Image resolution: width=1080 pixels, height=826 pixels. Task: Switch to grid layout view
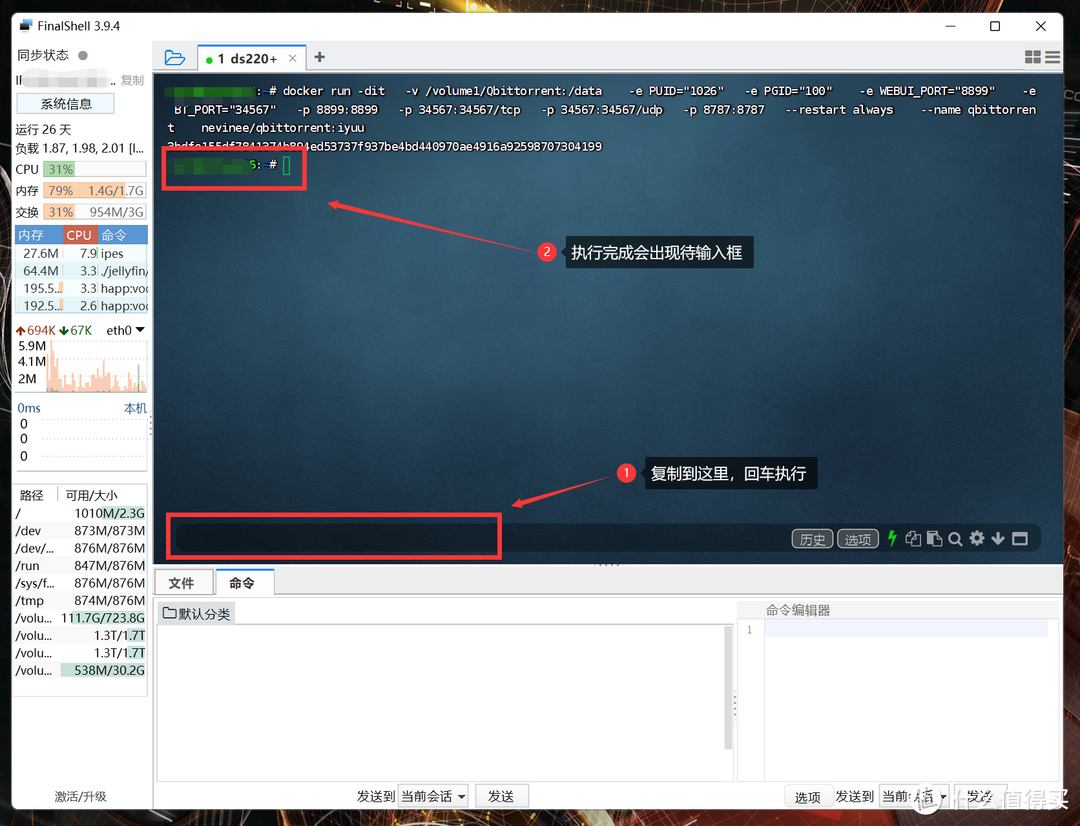1032,57
